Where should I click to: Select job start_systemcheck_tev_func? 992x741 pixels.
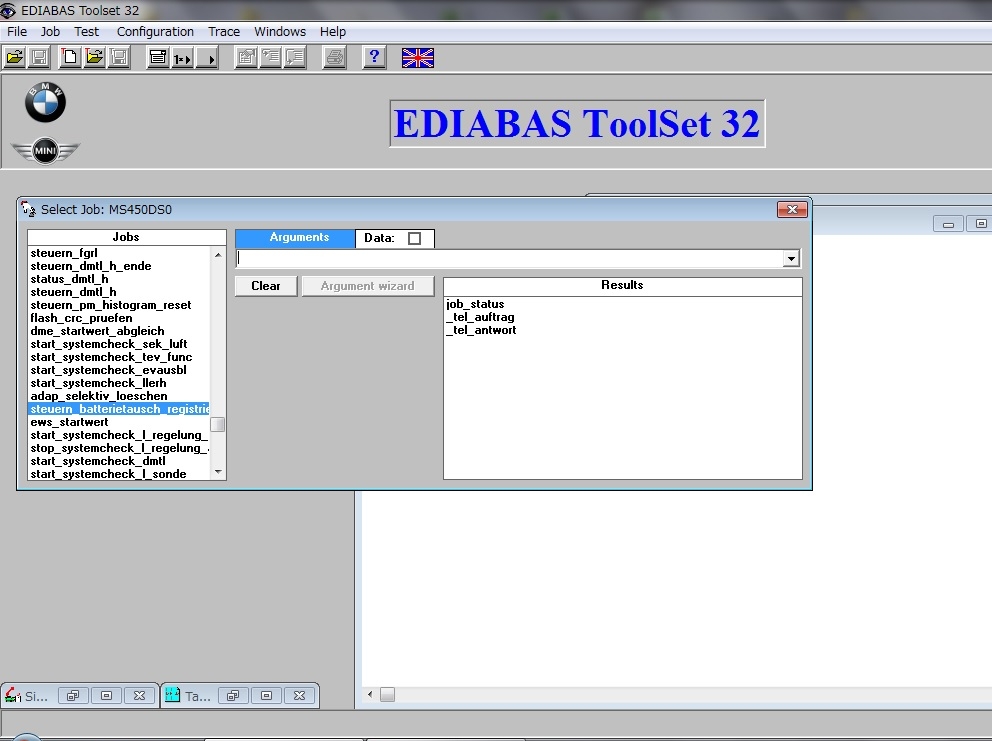(x=111, y=357)
